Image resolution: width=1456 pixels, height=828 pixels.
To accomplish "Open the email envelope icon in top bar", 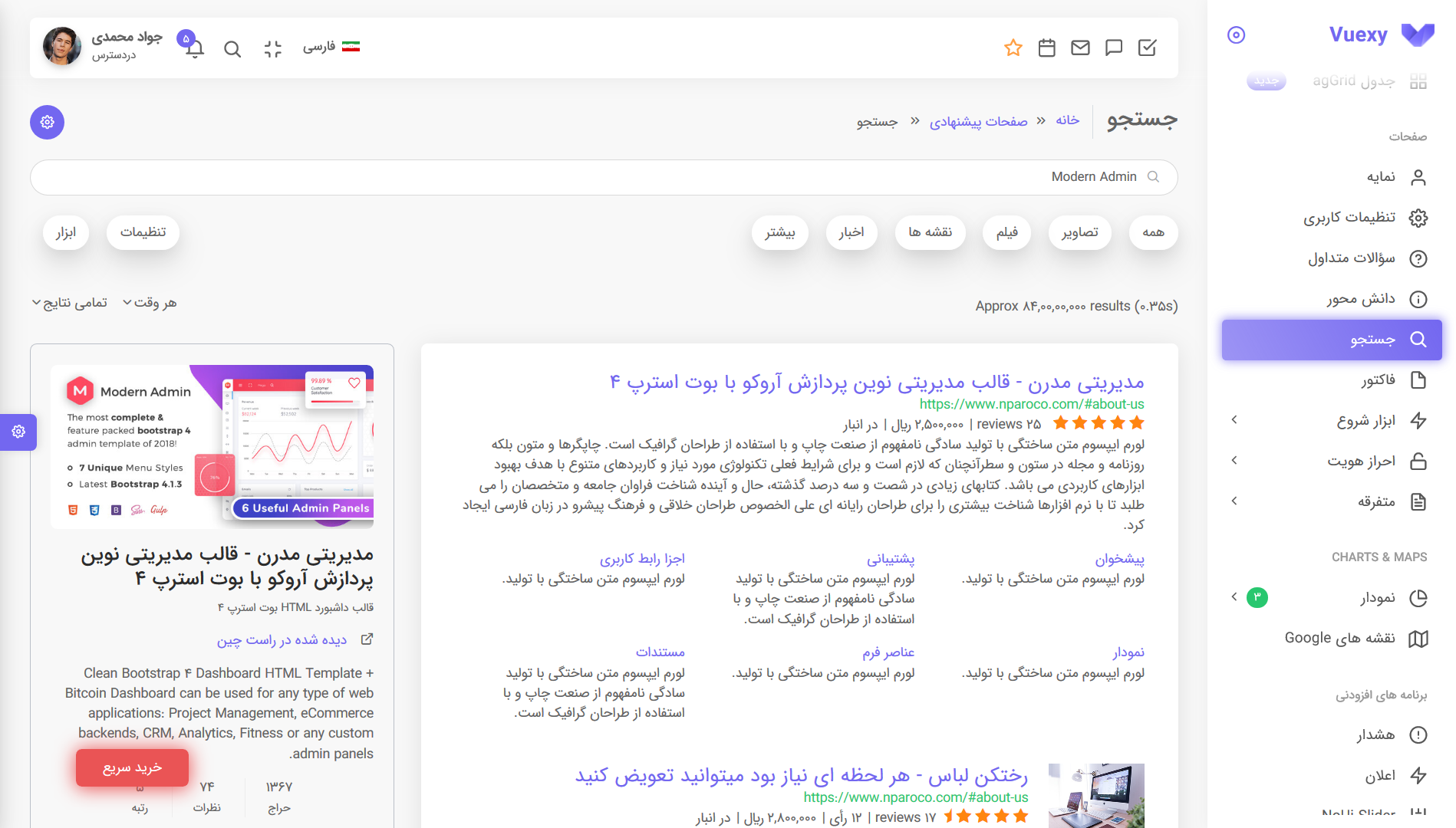I will click(1080, 48).
